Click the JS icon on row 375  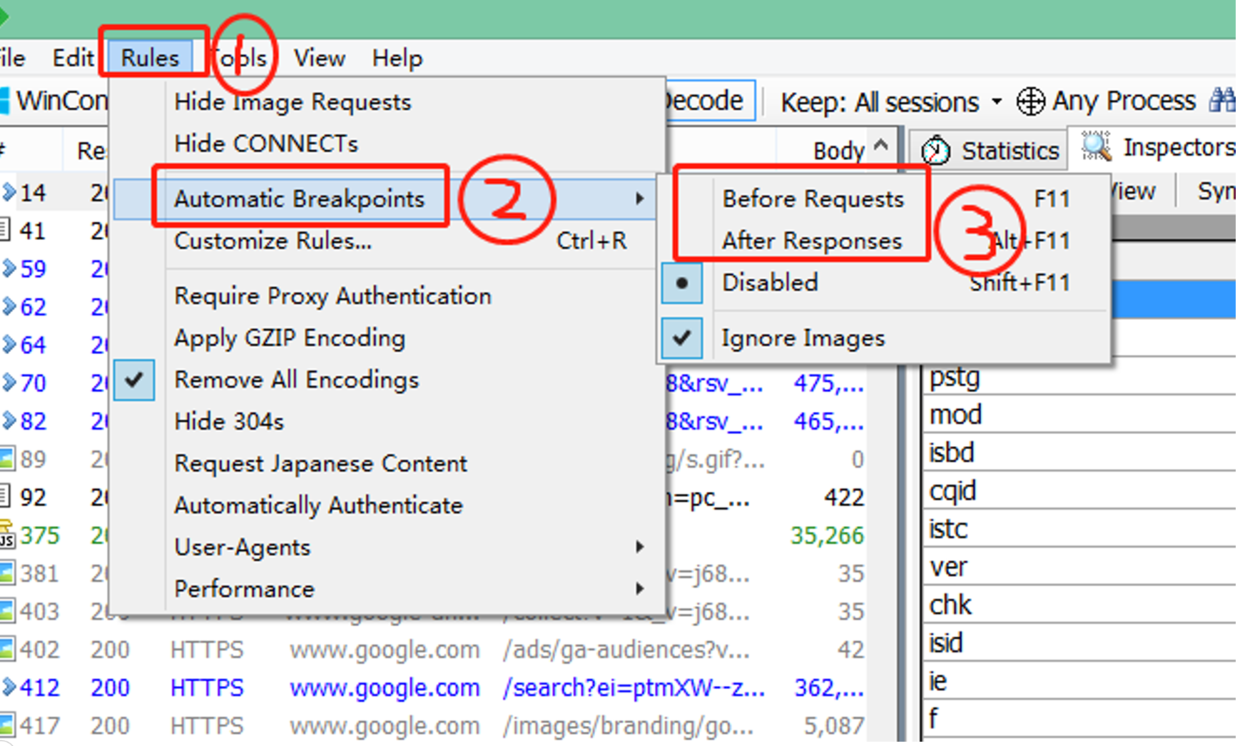(6, 535)
